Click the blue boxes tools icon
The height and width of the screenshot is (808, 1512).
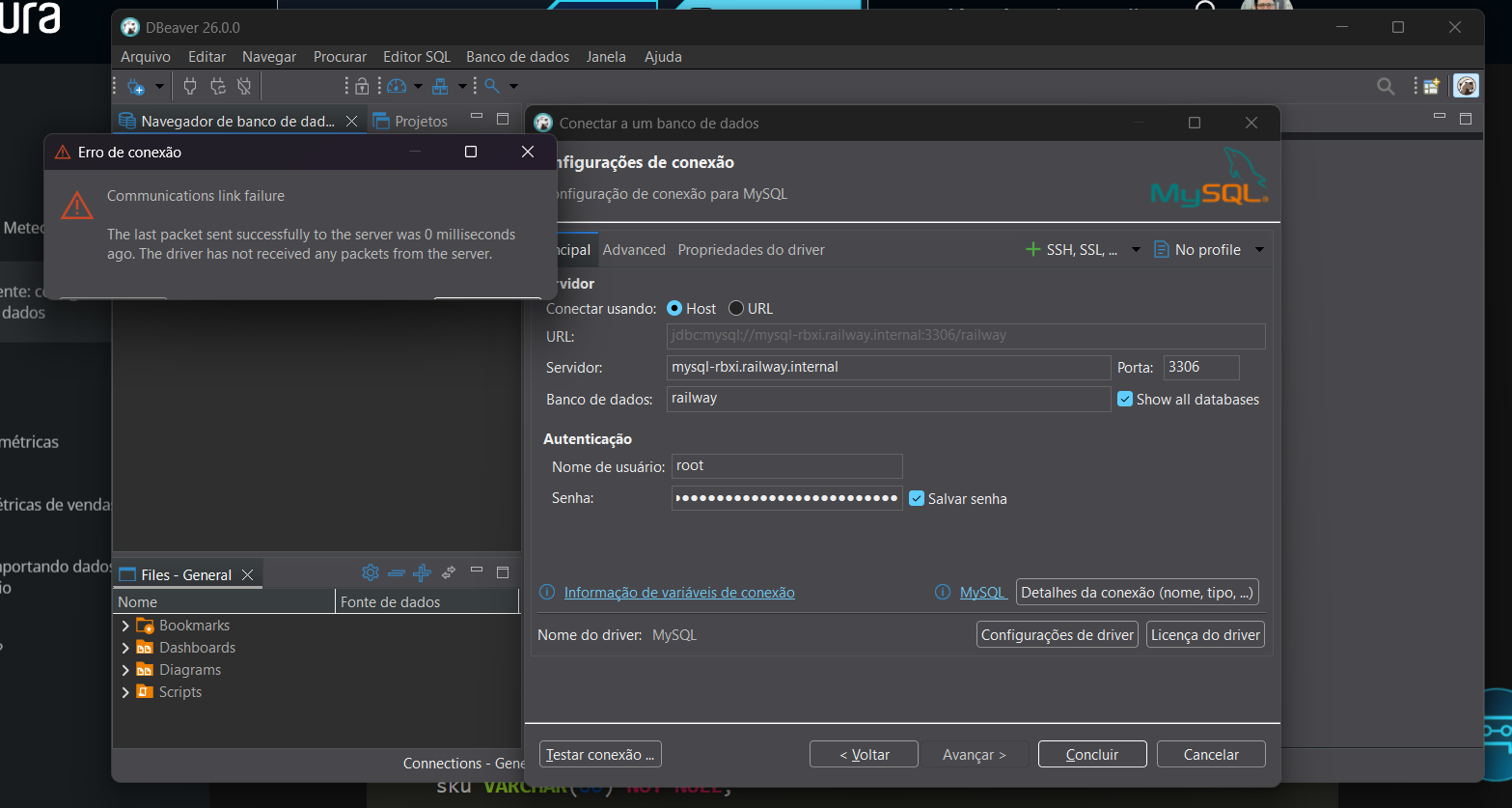point(440,86)
